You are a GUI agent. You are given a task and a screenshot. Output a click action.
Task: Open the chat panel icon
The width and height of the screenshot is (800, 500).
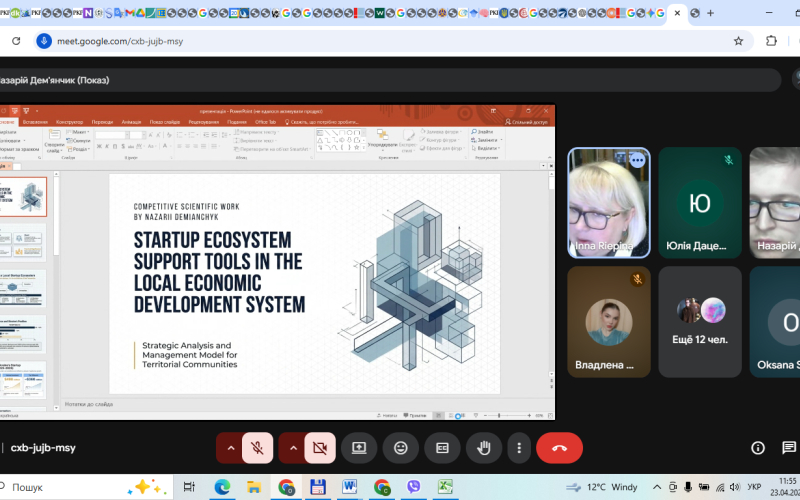790,448
